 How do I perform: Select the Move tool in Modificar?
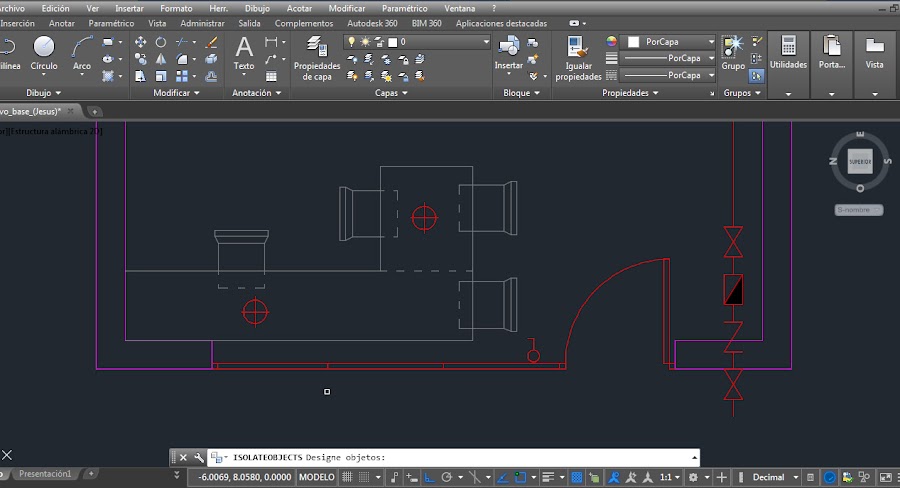point(140,42)
